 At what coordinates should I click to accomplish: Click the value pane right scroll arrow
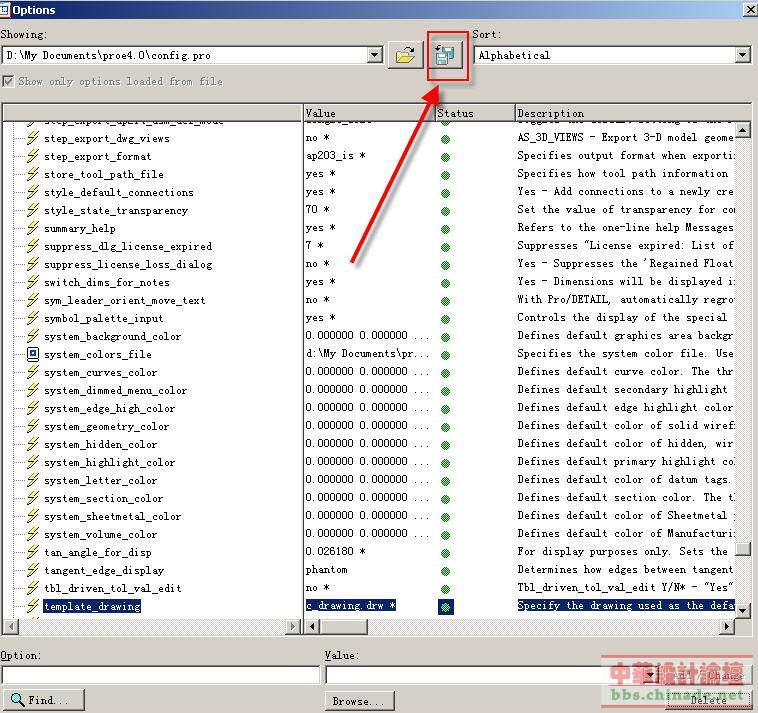click(726, 626)
